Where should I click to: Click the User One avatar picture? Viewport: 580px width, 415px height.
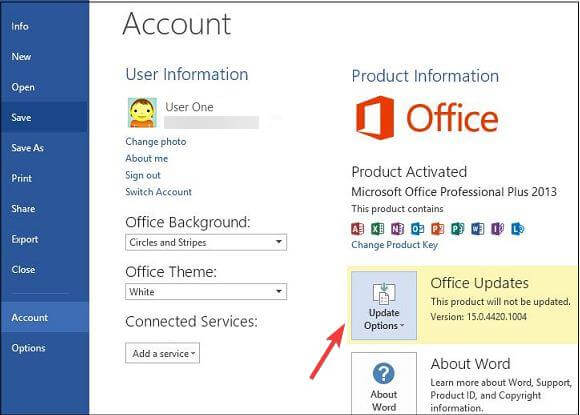click(x=142, y=113)
